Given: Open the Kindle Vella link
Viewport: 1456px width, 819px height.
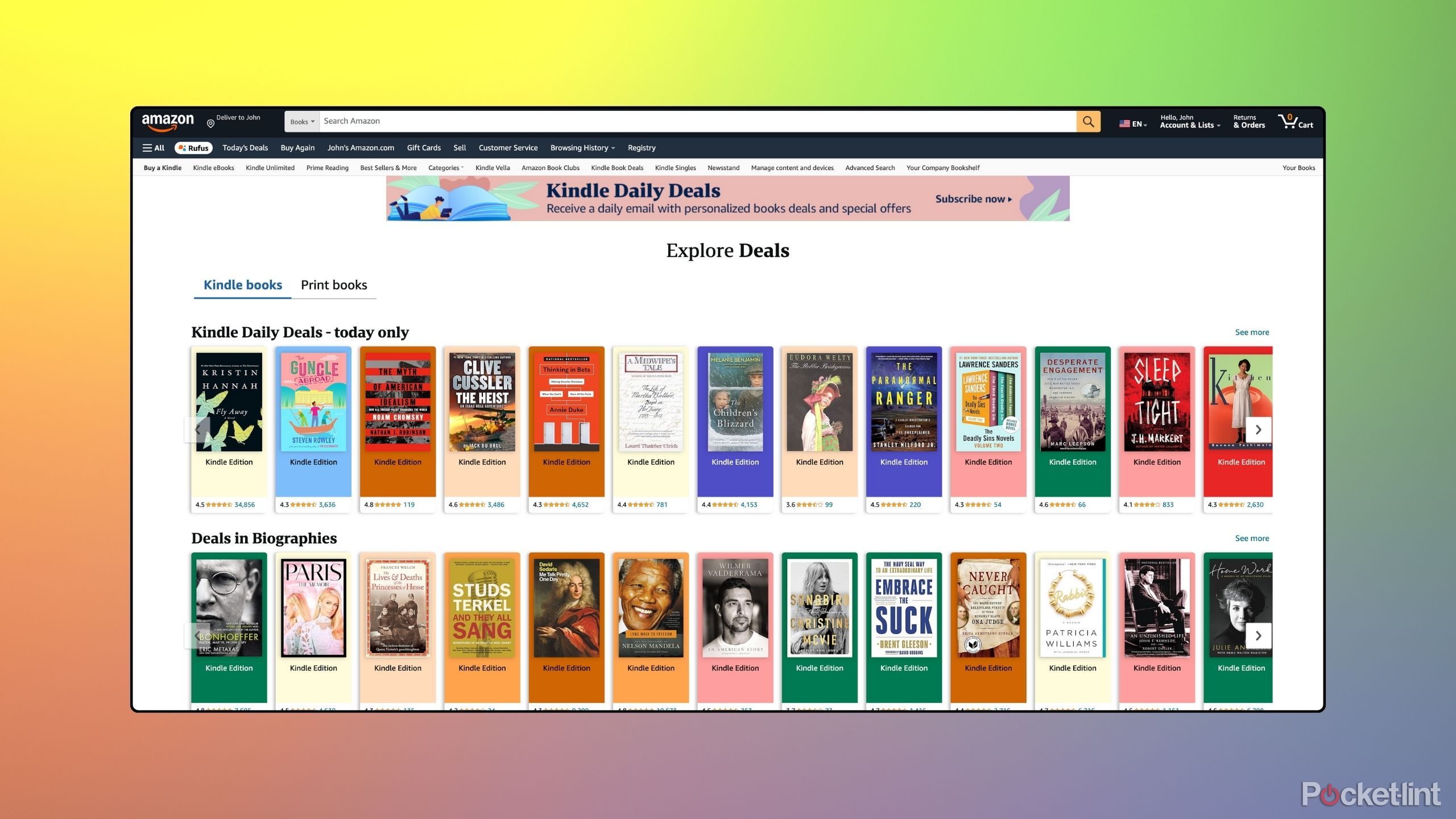Looking at the screenshot, I should [493, 168].
